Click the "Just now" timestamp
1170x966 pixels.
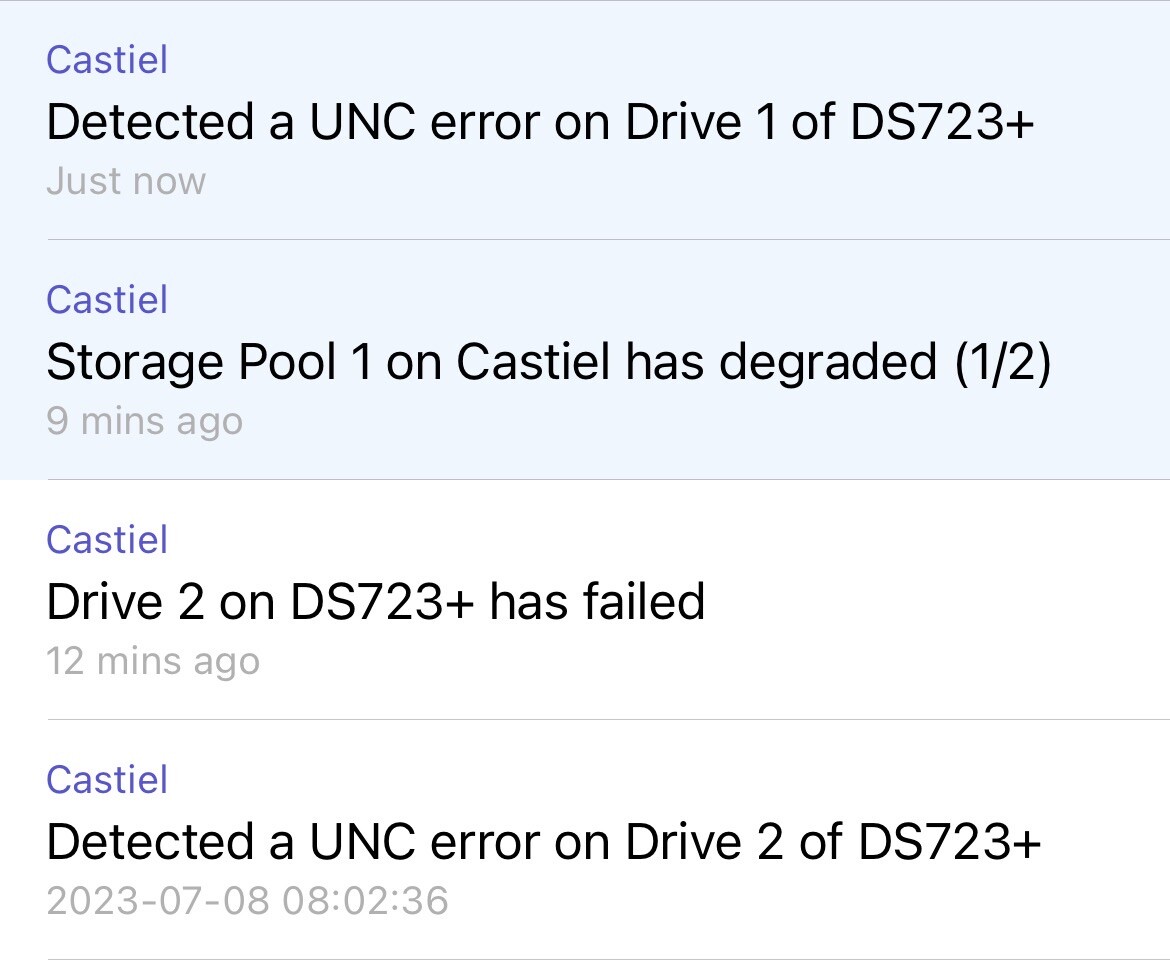[x=126, y=182]
